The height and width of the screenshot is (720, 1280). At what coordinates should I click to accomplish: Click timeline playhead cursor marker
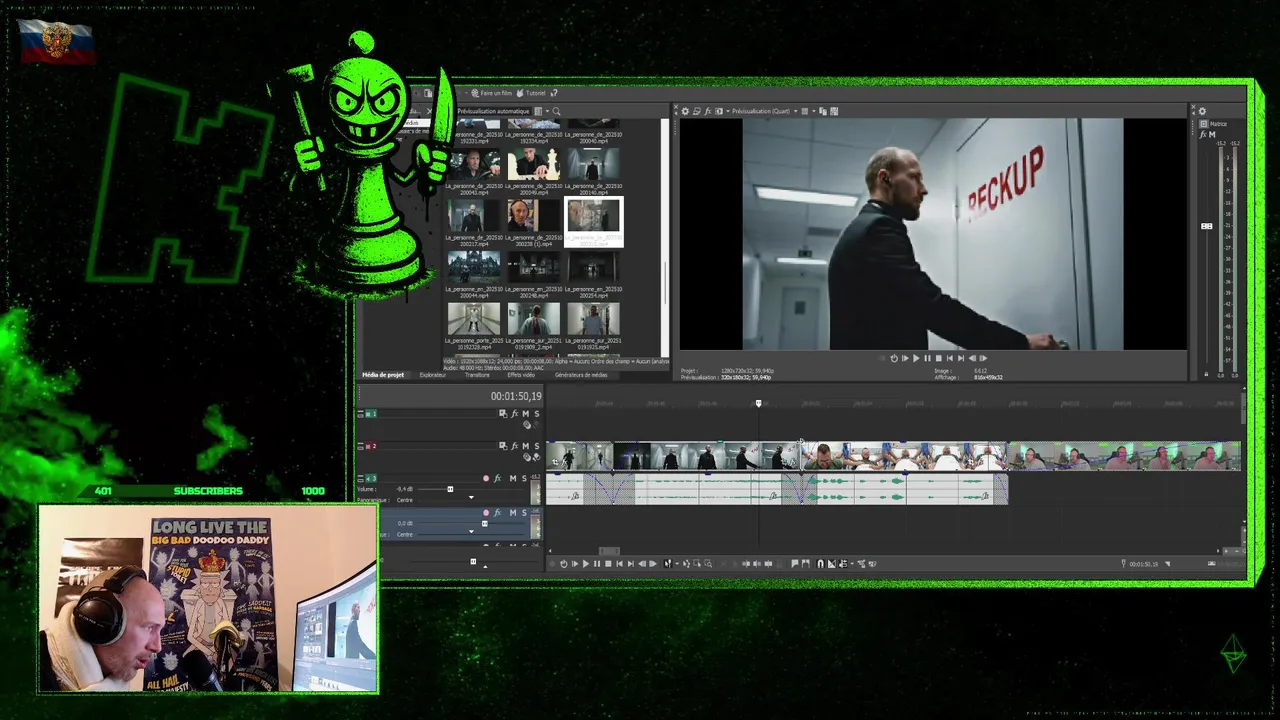click(758, 403)
